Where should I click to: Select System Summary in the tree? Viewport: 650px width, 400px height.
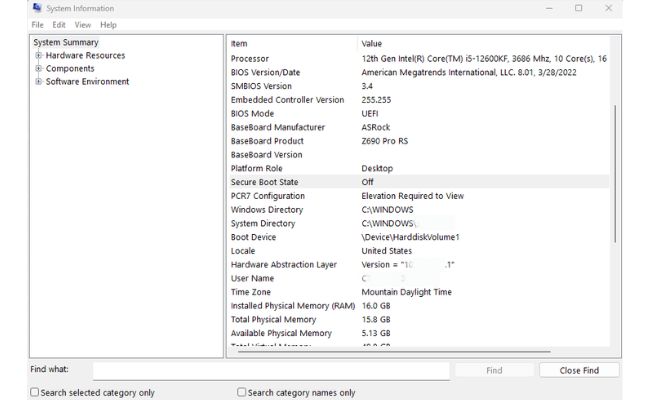tap(66, 42)
